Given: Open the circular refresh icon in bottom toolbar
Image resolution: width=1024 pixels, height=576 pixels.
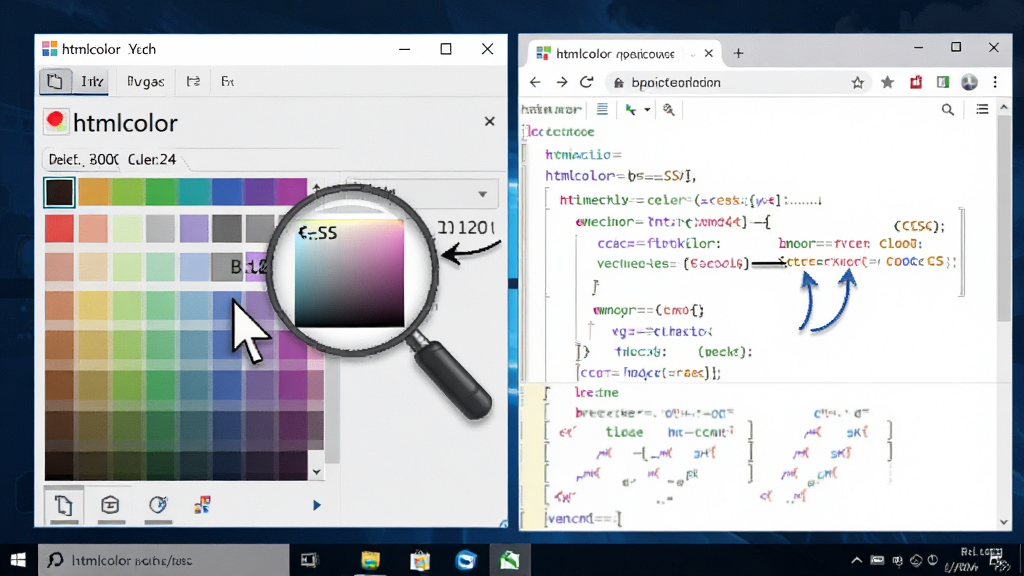Looking at the screenshot, I should (x=158, y=505).
